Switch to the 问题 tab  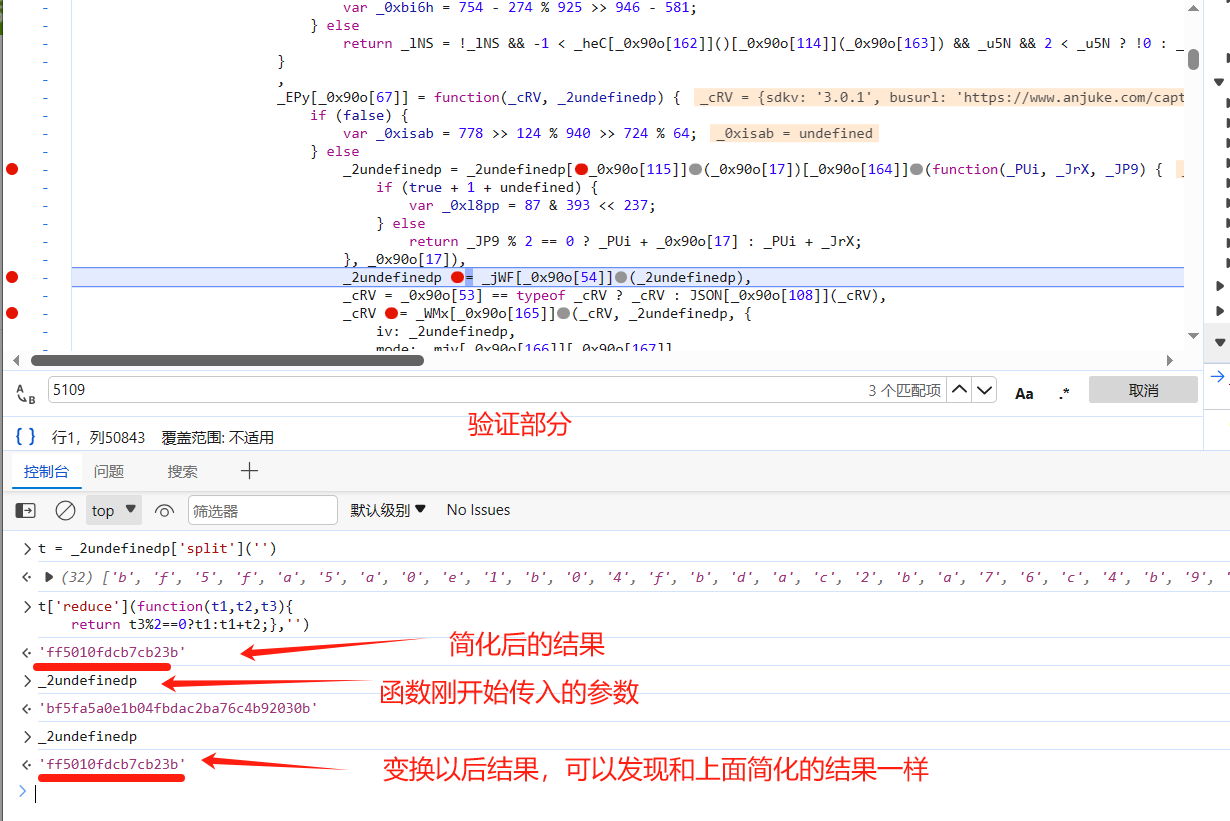coord(109,471)
